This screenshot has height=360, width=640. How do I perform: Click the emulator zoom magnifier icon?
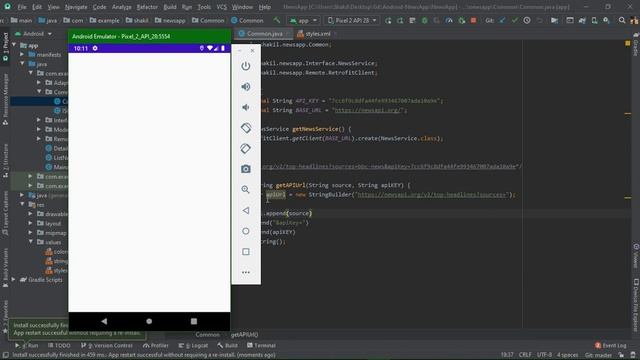click(x=246, y=190)
